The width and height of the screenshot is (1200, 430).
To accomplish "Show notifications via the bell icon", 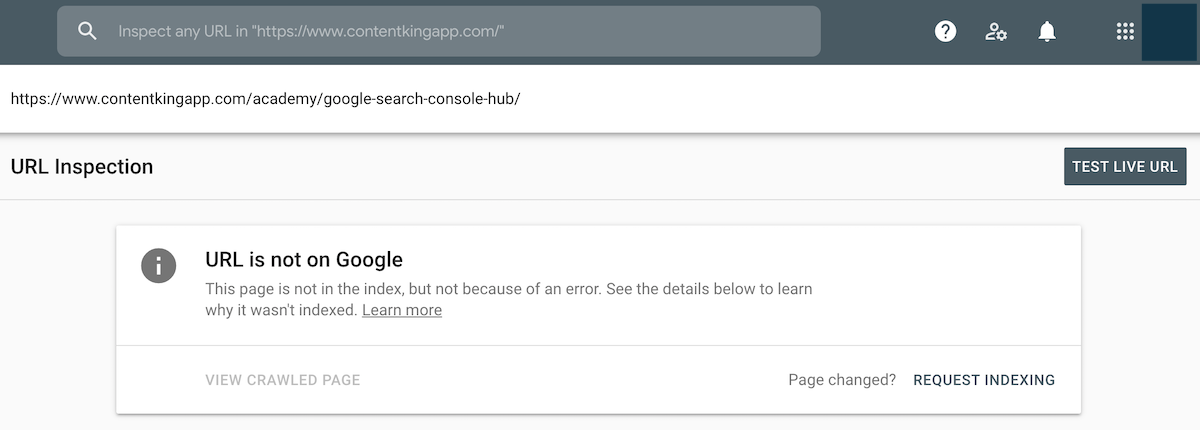I will click(1047, 31).
